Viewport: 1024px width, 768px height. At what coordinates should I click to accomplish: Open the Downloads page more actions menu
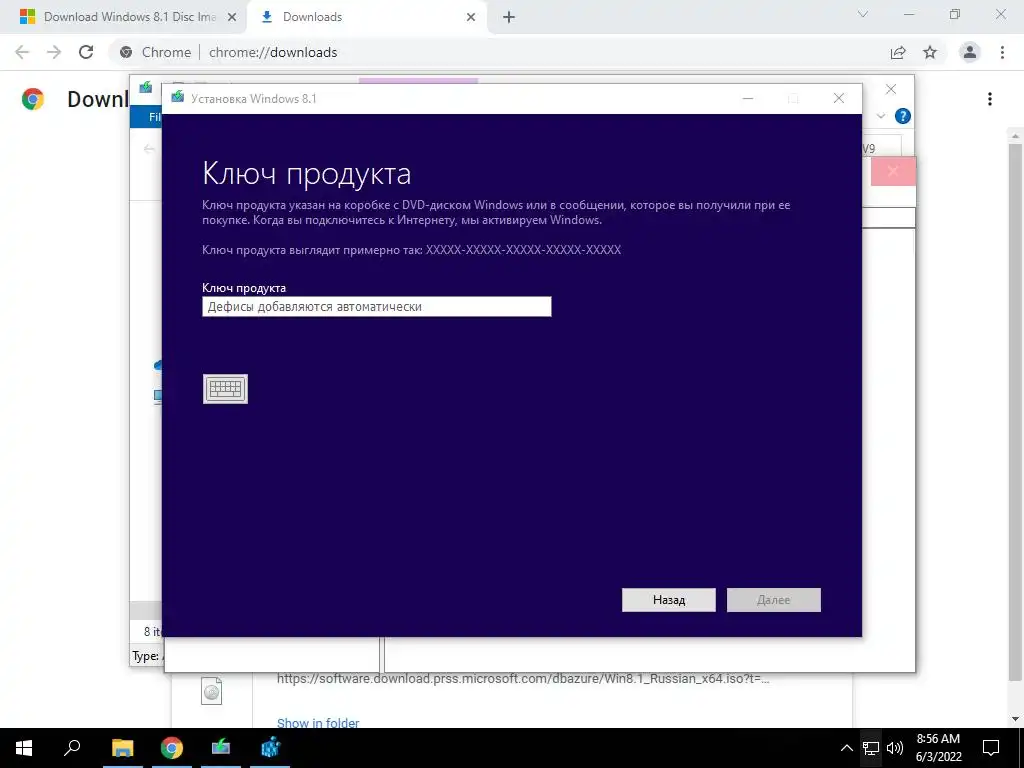[x=990, y=99]
